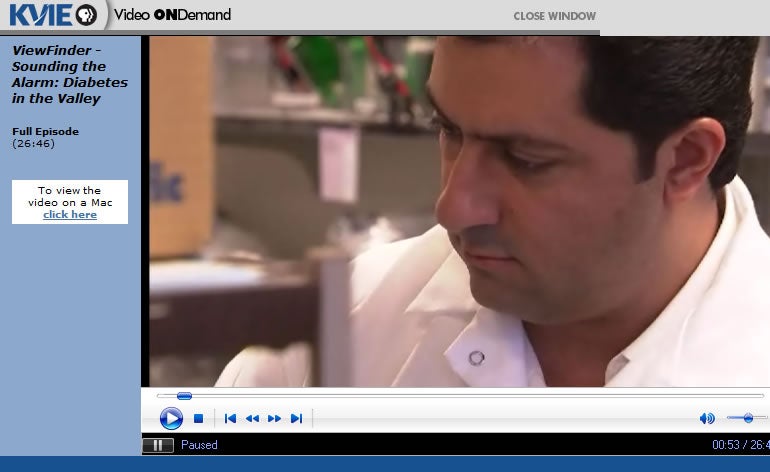Click the Paused status text
770x472 pixels.
(199, 445)
